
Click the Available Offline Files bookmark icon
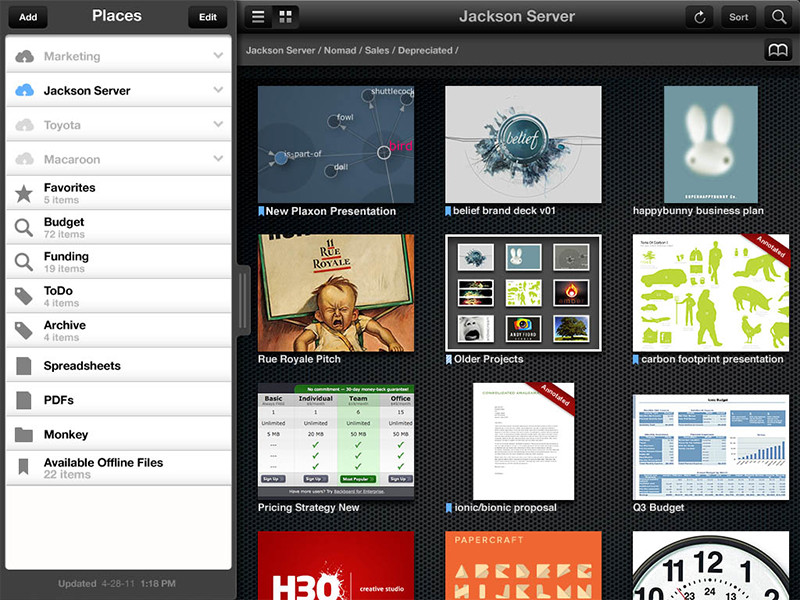click(24, 468)
